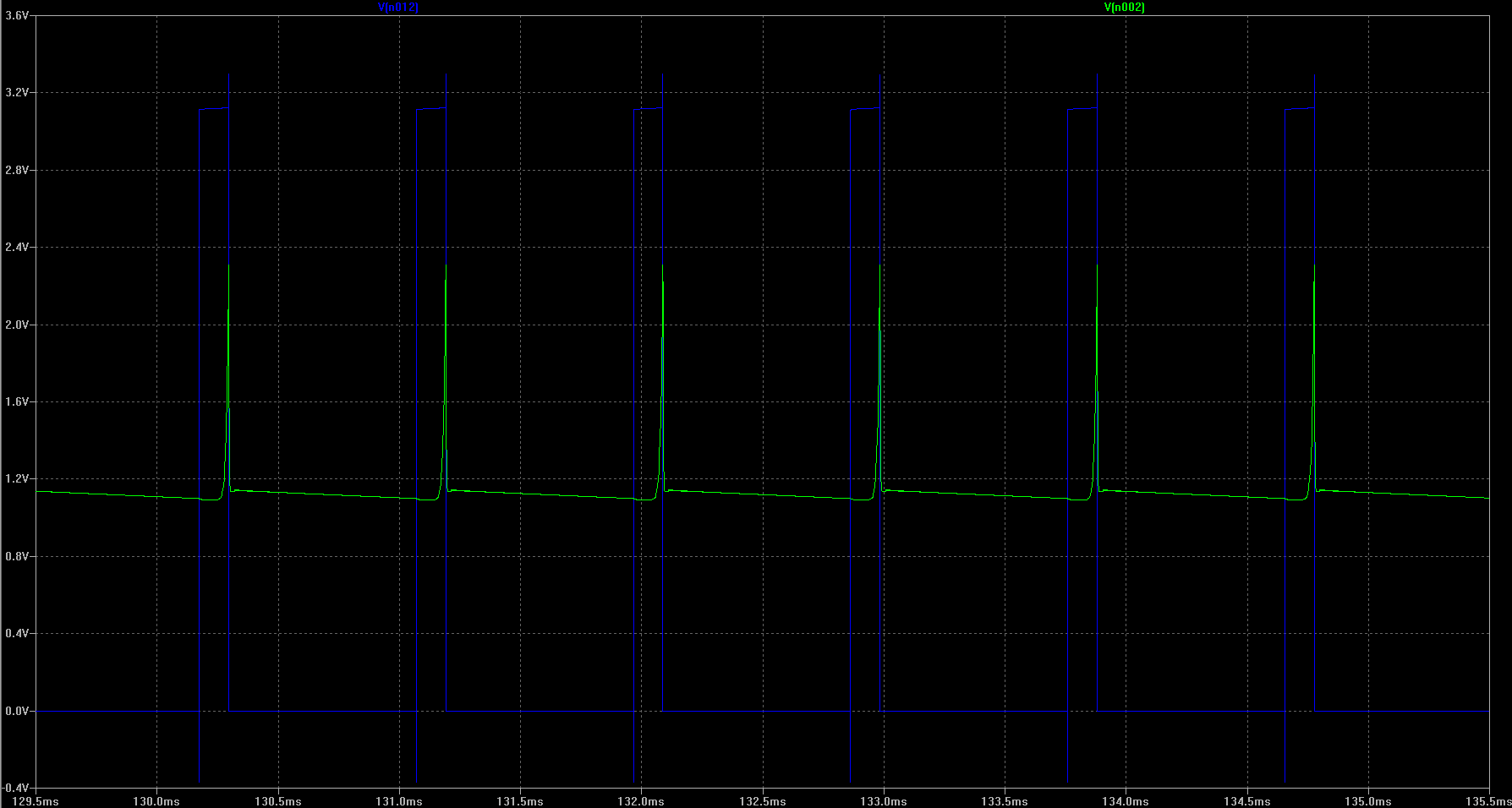This screenshot has height=808, width=1512.
Task: Click the 135.5ms time axis label
Action: [x=1488, y=801]
